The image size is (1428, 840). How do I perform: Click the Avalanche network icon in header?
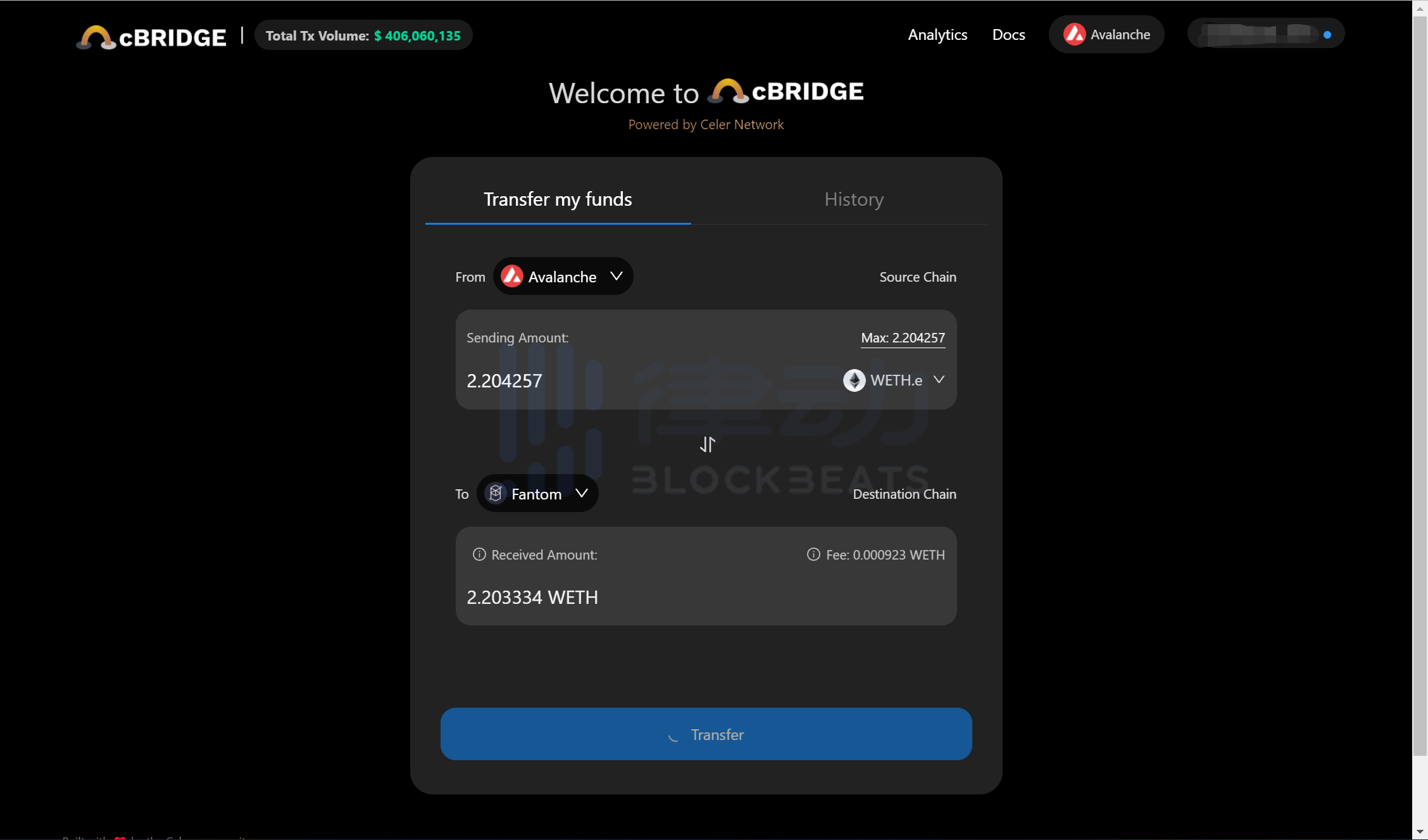click(1075, 36)
